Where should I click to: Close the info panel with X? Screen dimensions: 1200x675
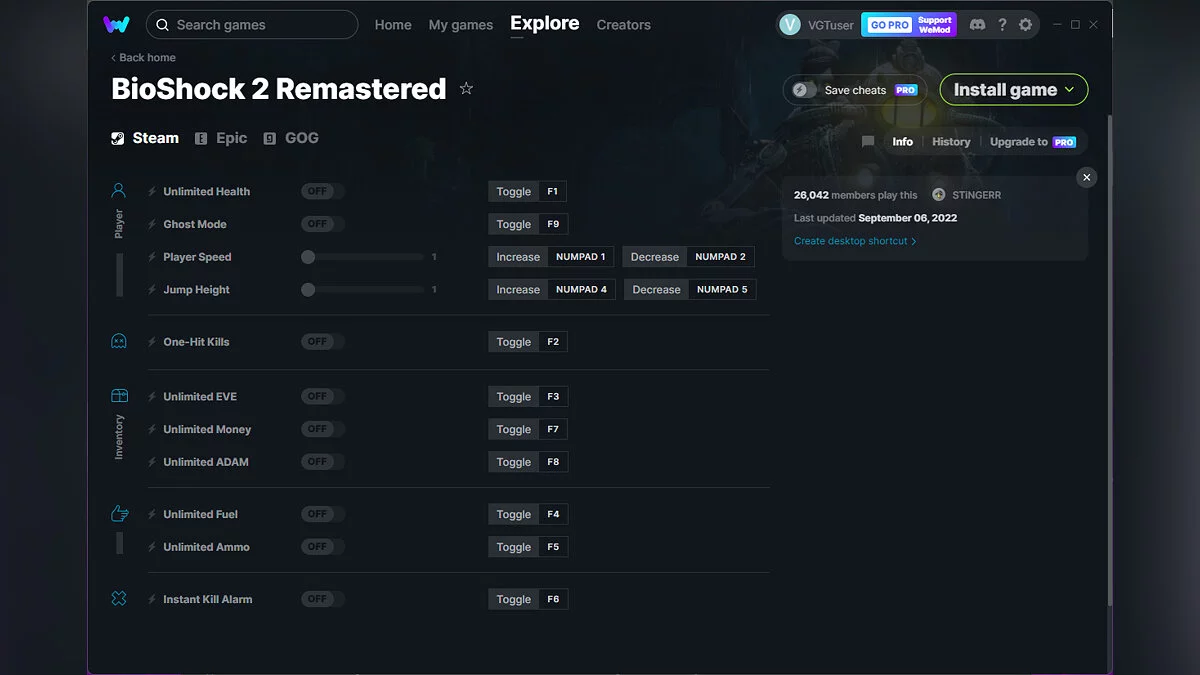pos(1087,177)
